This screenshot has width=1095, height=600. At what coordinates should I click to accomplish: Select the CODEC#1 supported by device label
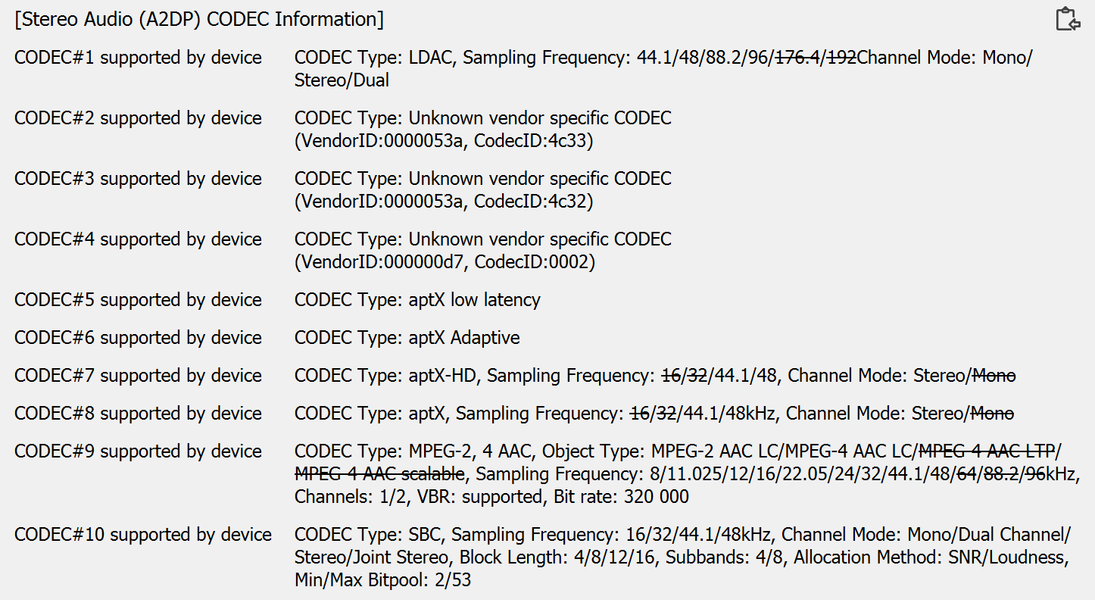tap(138, 58)
